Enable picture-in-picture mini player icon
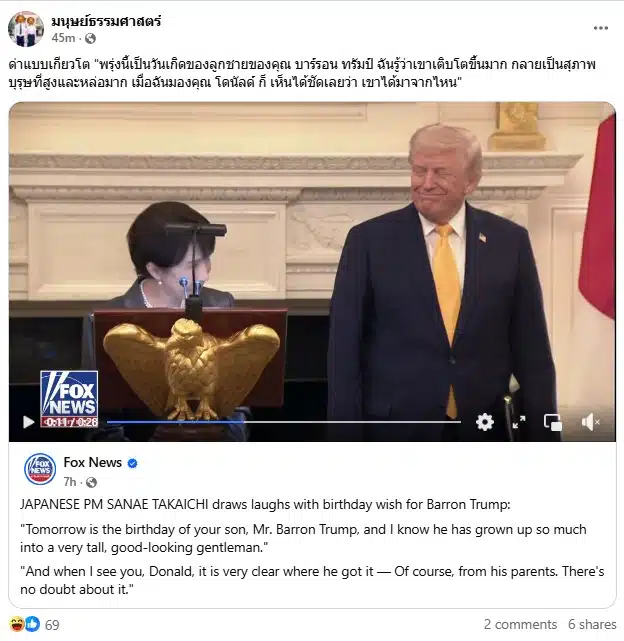Viewport: 624px width, 641px height. click(x=553, y=422)
